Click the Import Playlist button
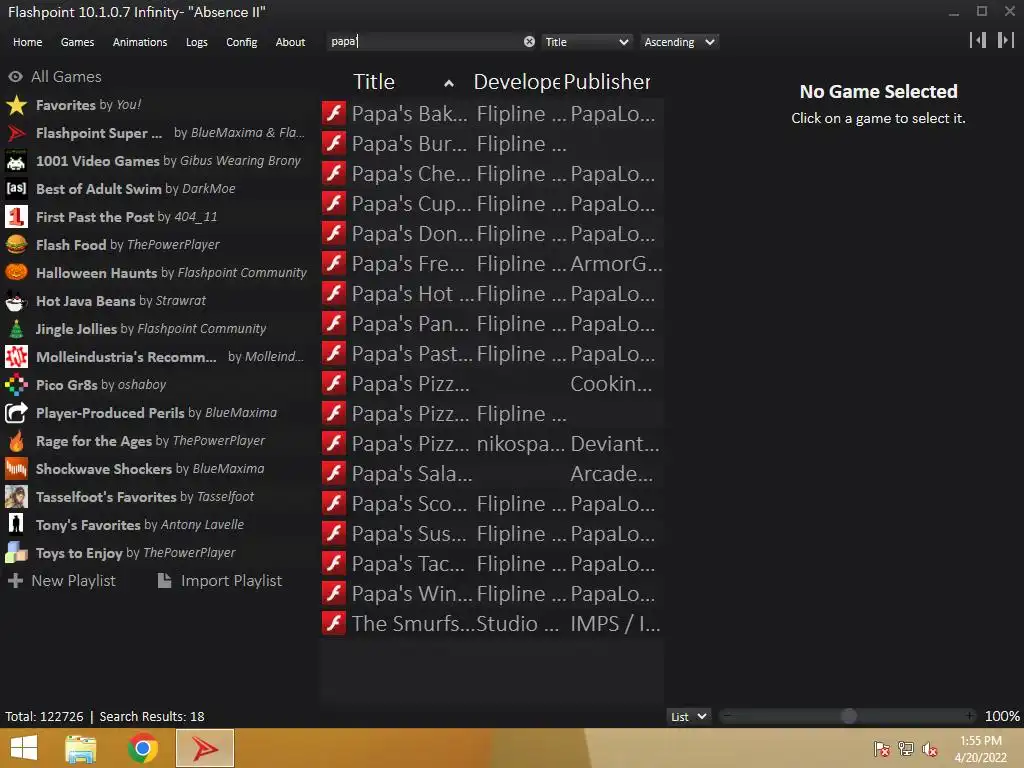The height and width of the screenshot is (768, 1024). tap(221, 581)
